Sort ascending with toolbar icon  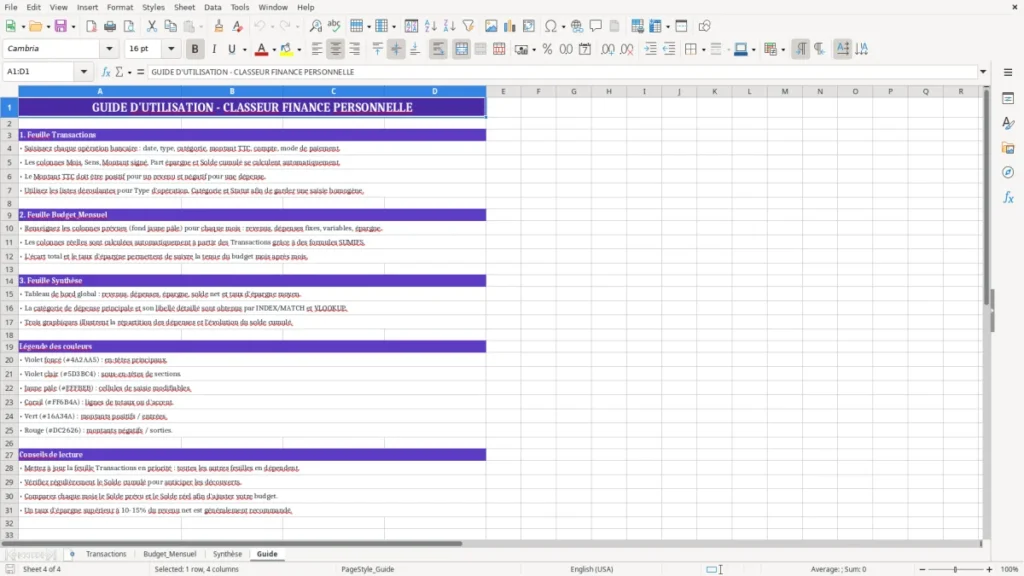[x=430, y=26]
